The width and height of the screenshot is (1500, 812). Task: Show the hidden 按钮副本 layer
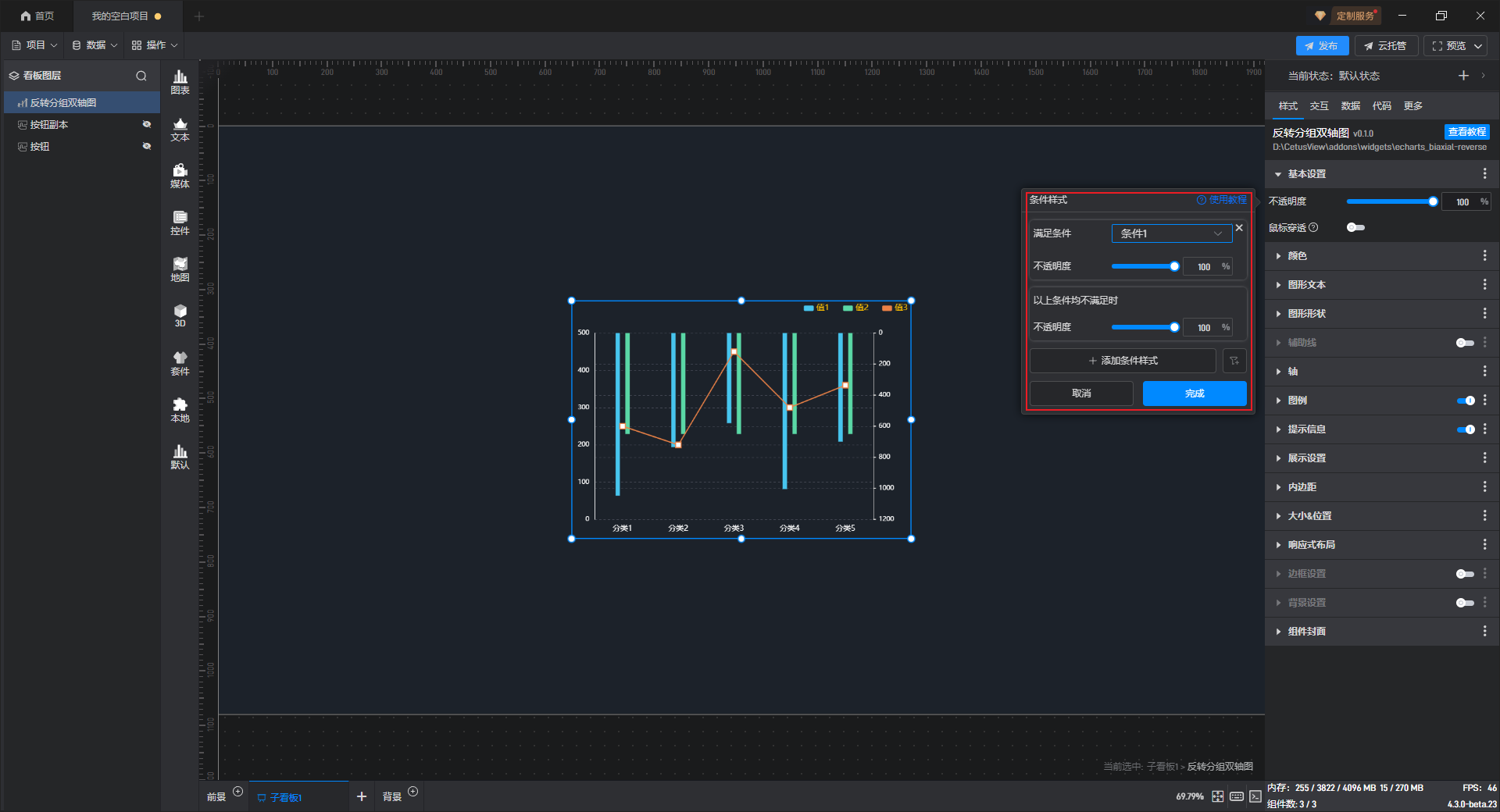tap(146, 125)
